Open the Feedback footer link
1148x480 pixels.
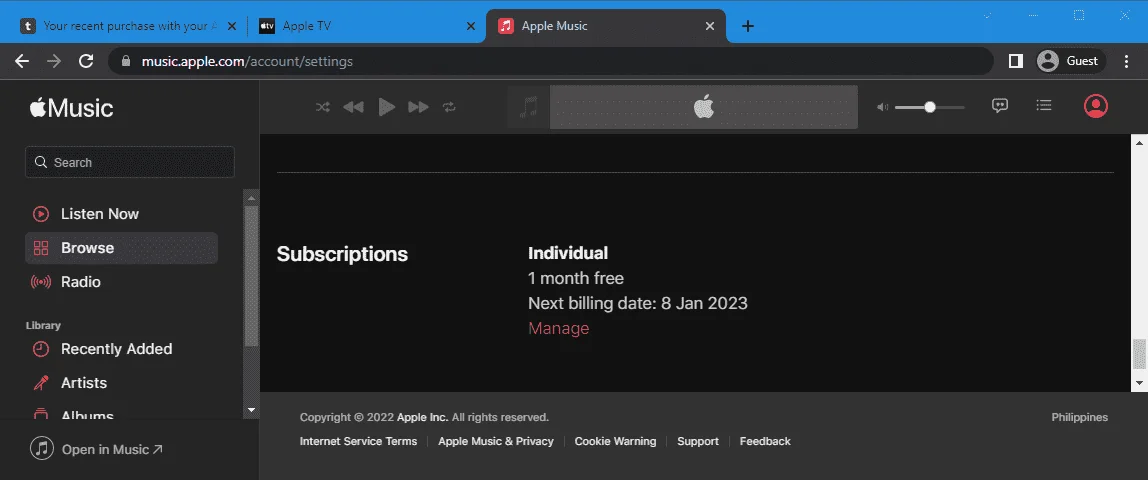click(x=765, y=441)
